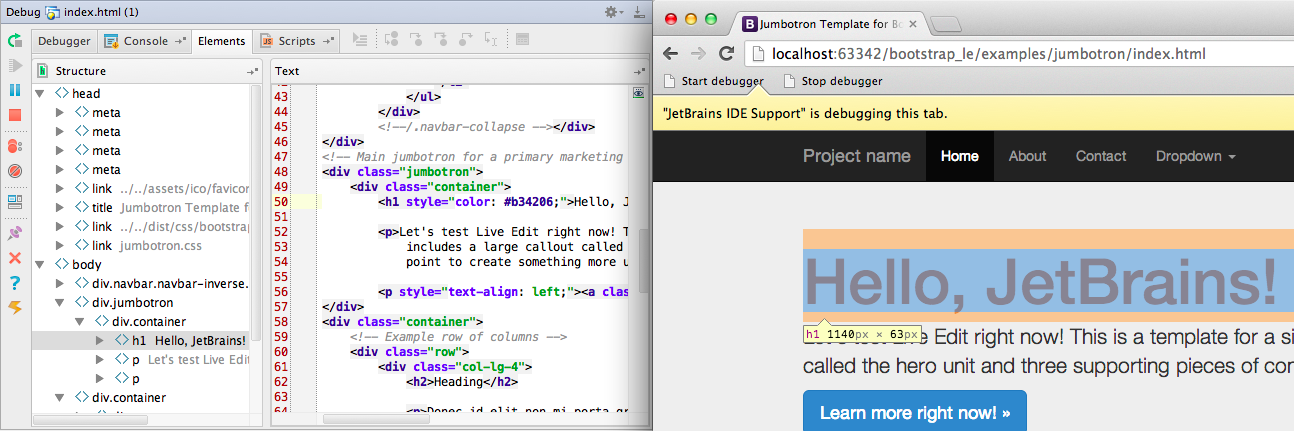Expand the link favicon node in the tree
This screenshot has width=1294, height=431.
pyautogui.click(x=61, y=189)
